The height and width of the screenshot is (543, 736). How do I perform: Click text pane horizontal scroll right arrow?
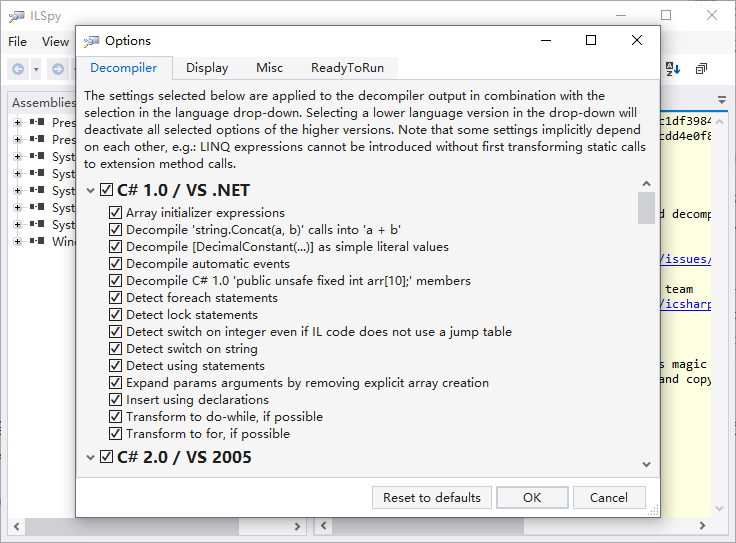coord(702,526)
